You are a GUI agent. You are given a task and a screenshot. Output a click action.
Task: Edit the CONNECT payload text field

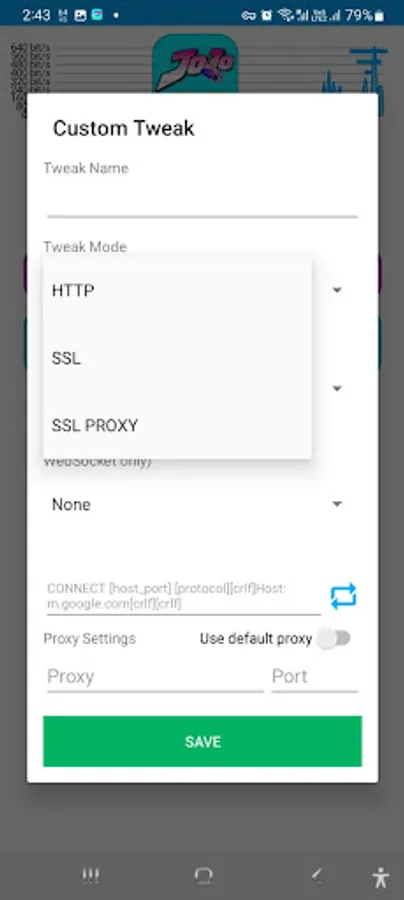(x=184, y=596)
